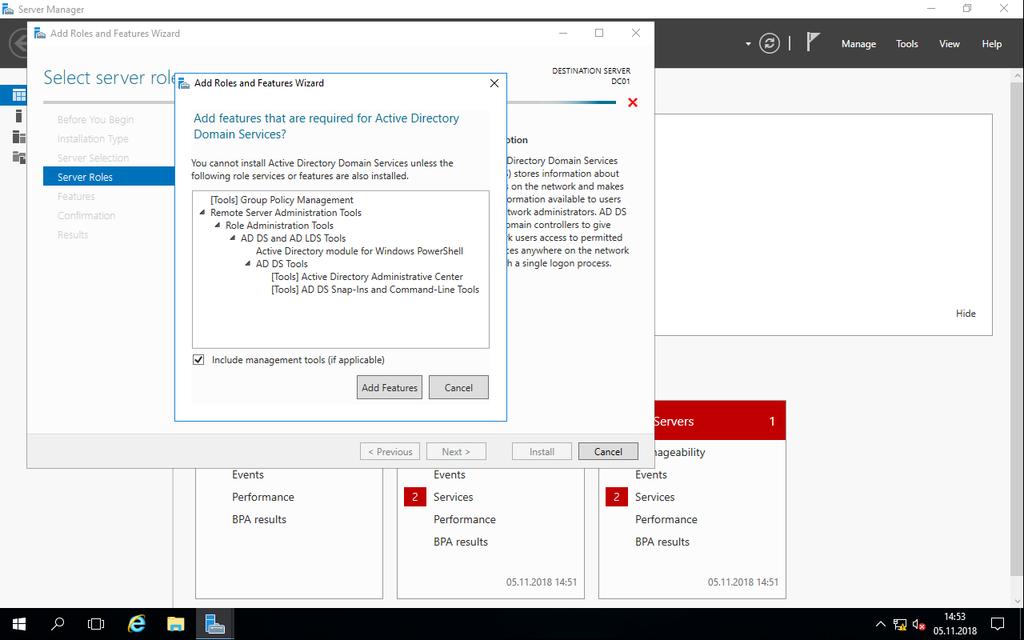Collapse the AD DS and AD LDS Tools node

[232, 238]
